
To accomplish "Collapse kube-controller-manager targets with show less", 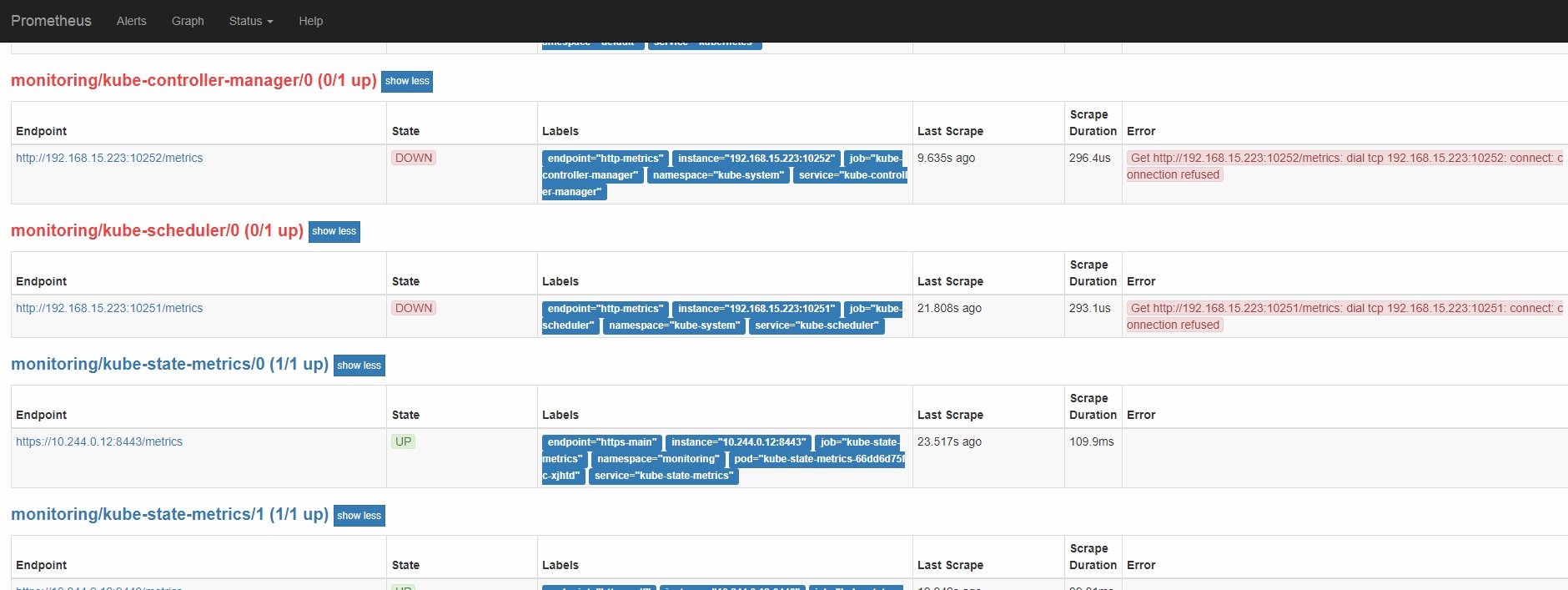I will [407, 81].
